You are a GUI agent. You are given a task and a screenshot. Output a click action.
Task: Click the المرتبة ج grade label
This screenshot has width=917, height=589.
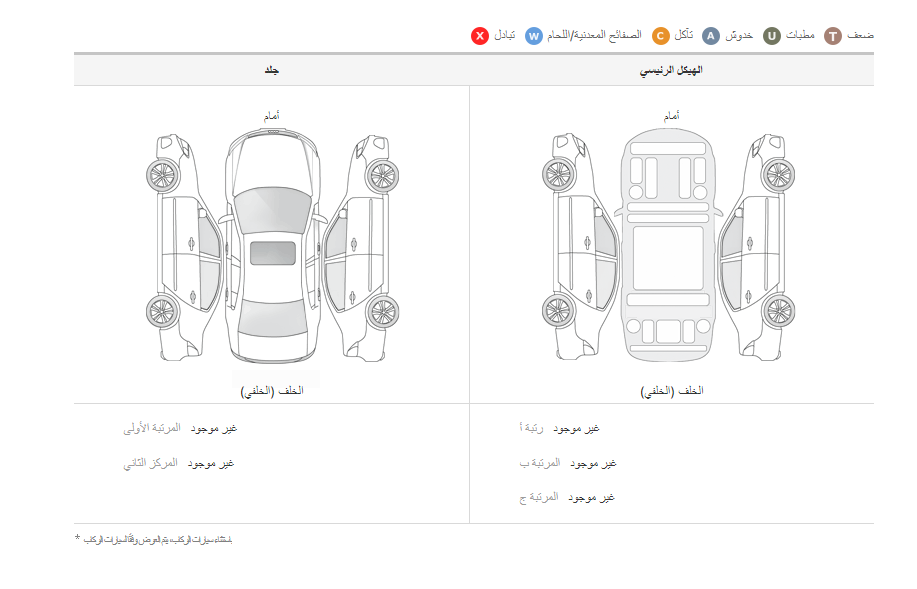pos(539,498)
